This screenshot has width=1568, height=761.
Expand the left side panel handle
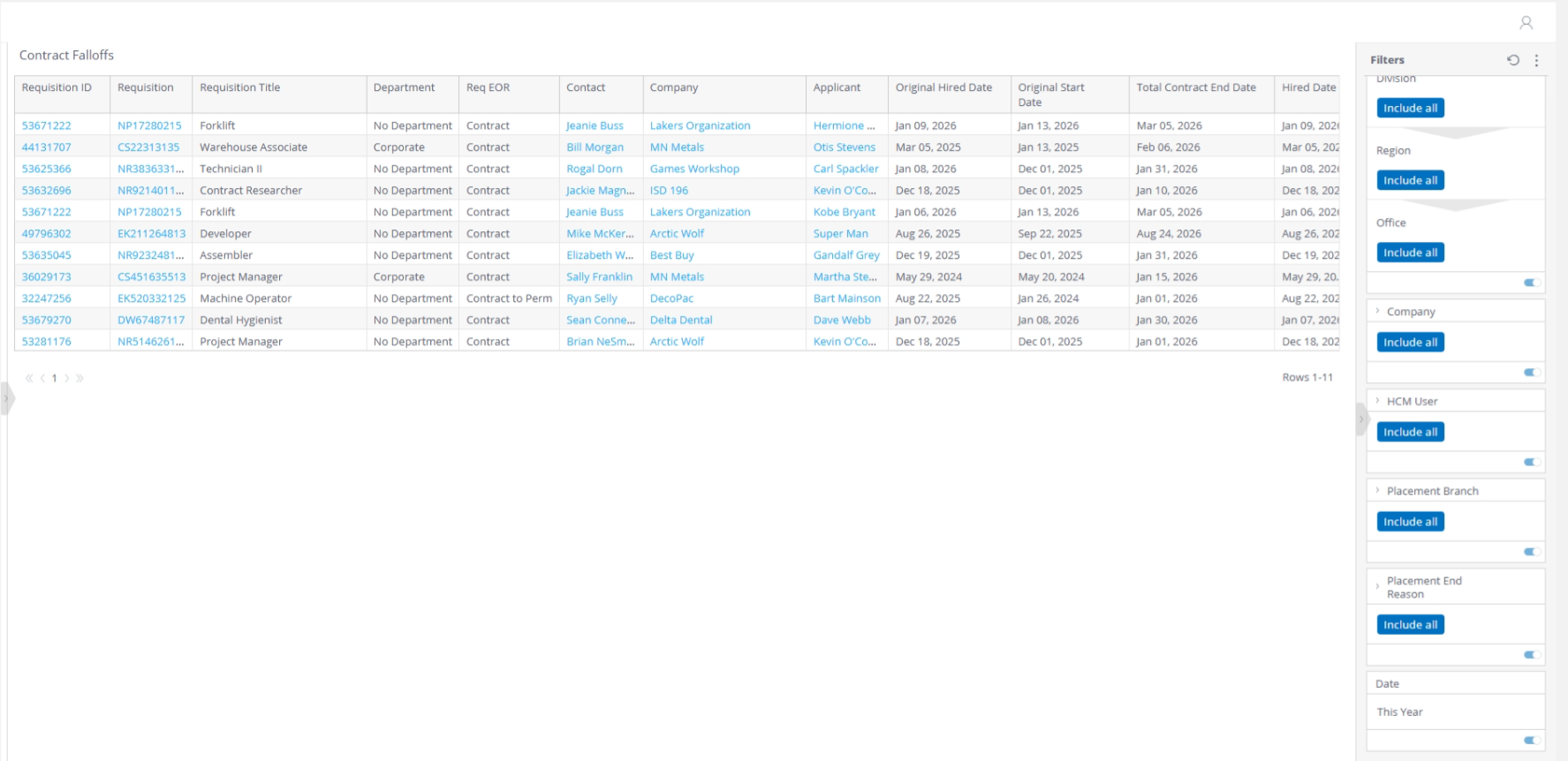[x=7, y=398]
